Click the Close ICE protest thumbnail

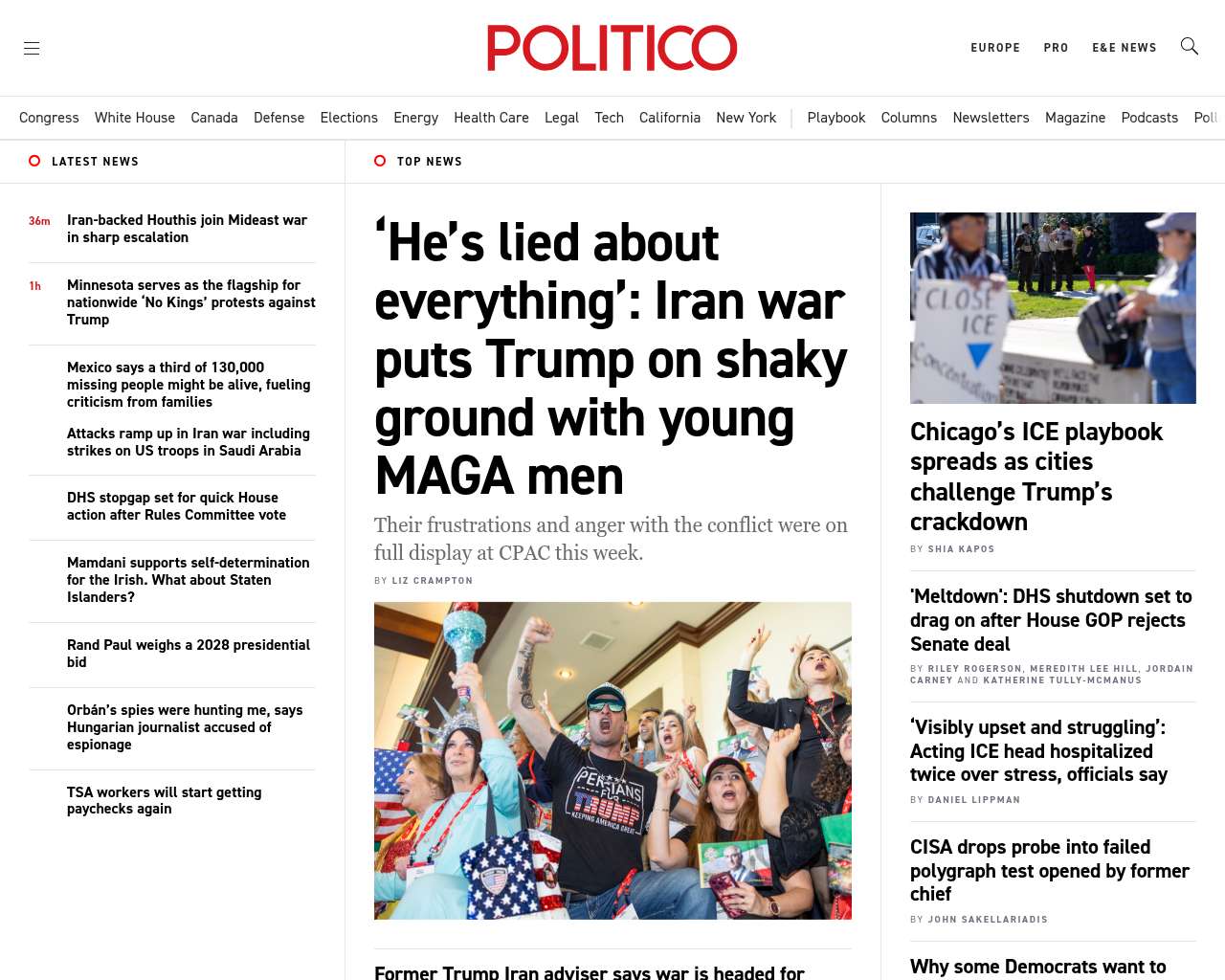(x=1053, y=308)
